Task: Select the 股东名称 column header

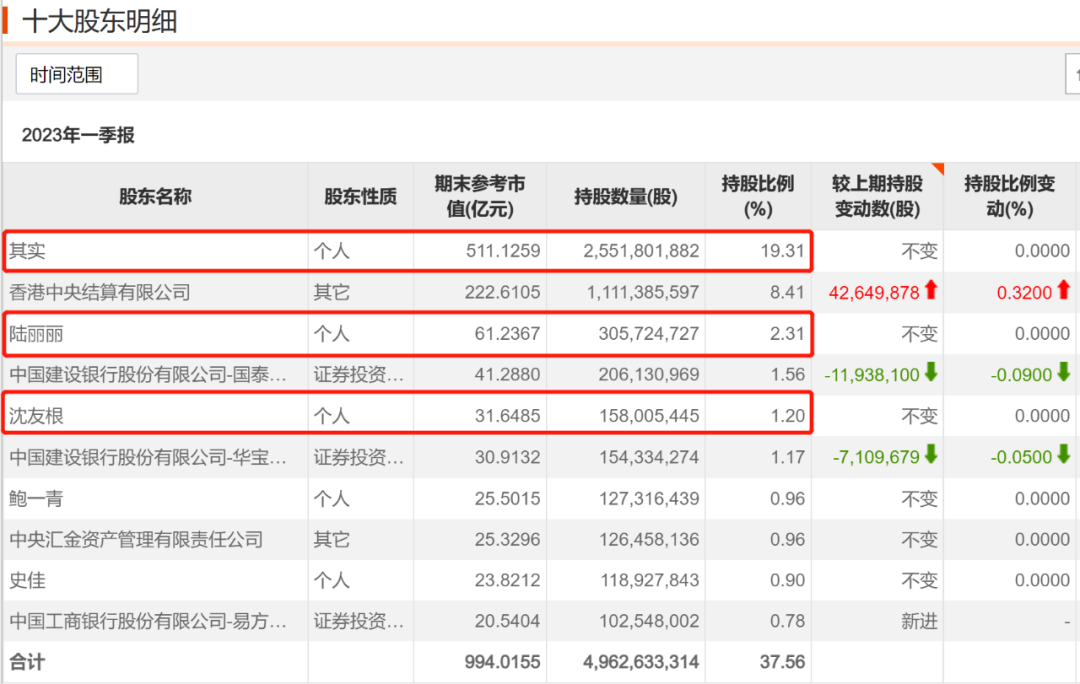Action: click(156, 196)
